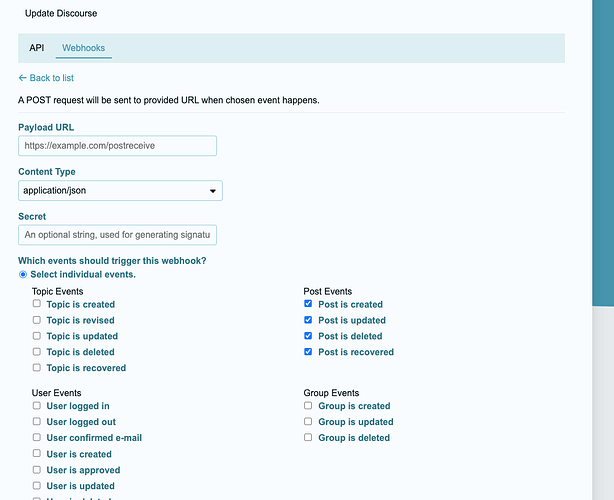Image resolution: width=614 pixels, height=500 pixels.
Task: Check User logged in checkbox
Action: click(37, 406)
